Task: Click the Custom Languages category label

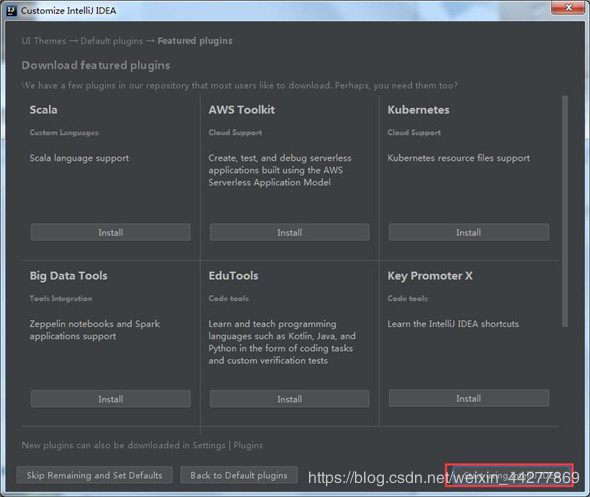Action: coord(64,132)
